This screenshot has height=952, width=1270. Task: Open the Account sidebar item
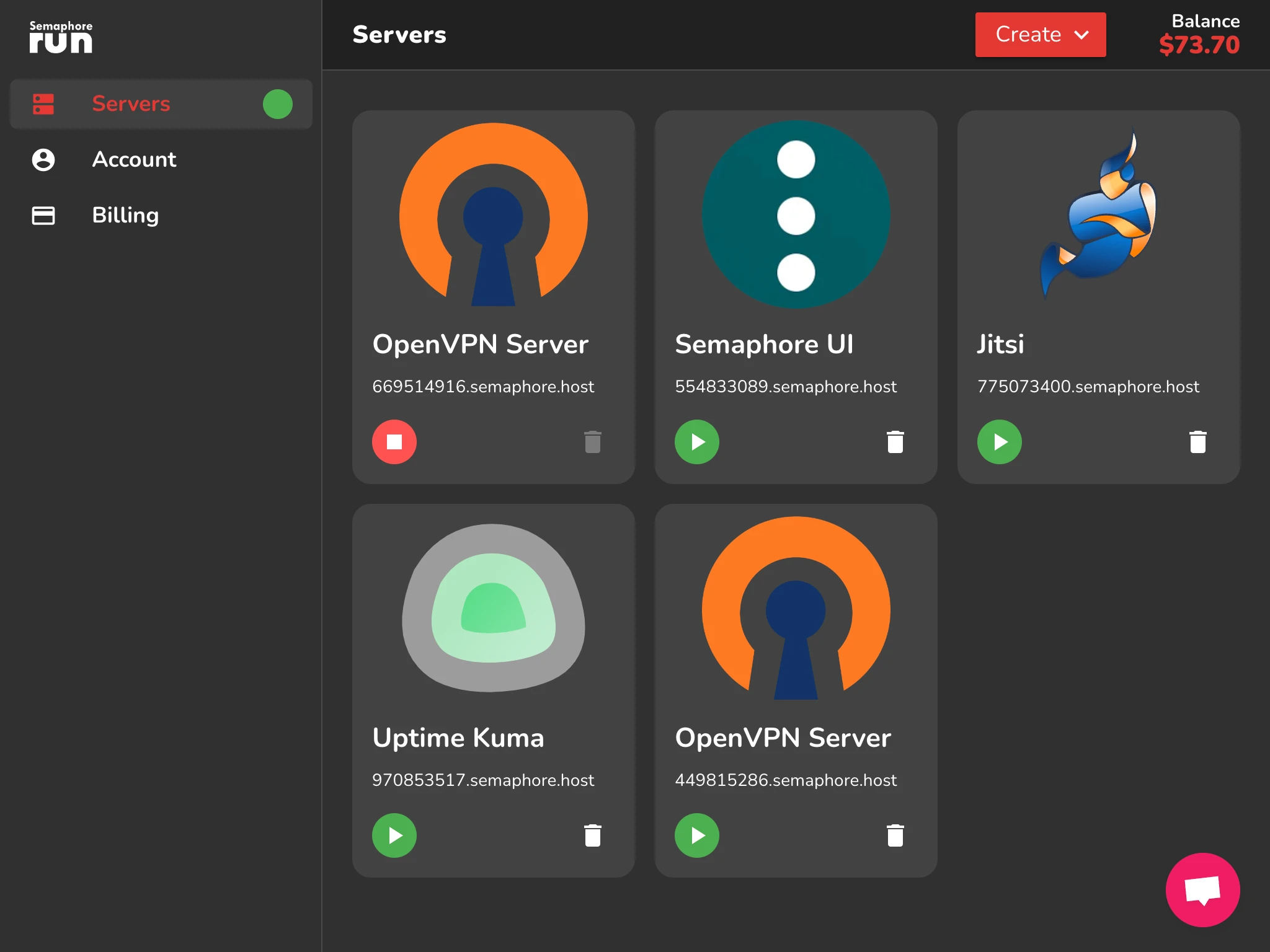pos(161,160)
